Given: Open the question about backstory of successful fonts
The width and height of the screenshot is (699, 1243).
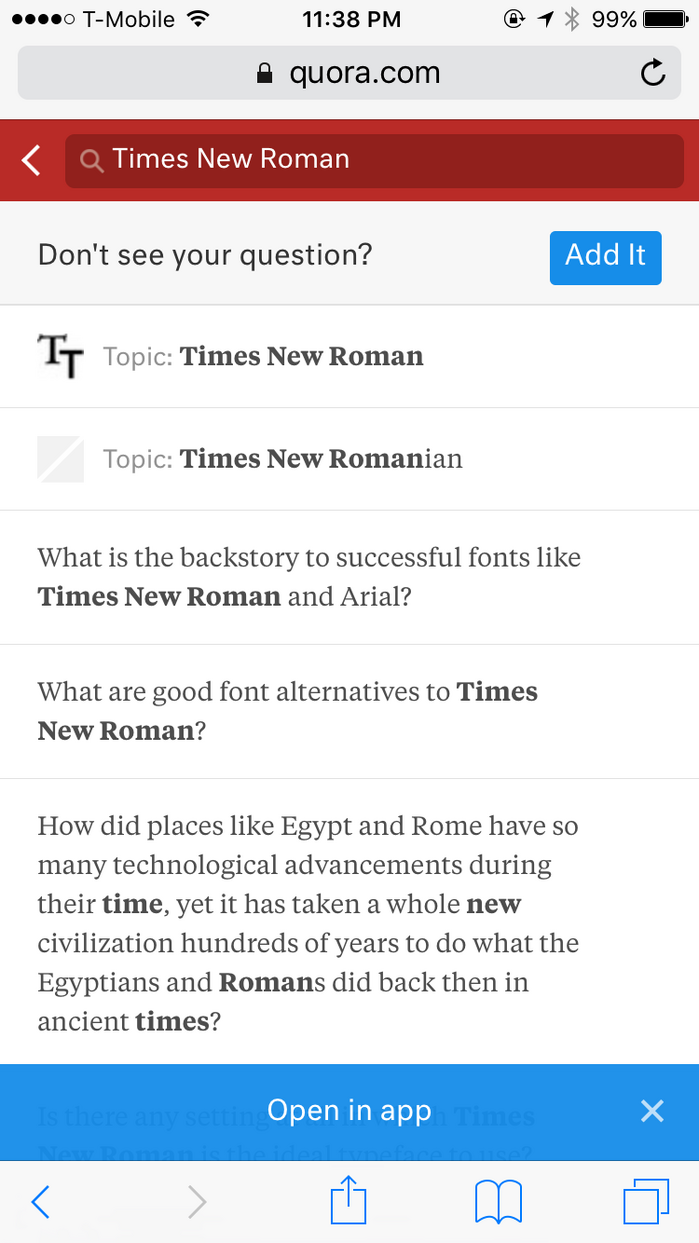Looking at the screenshot, I should tap(309, 577).
